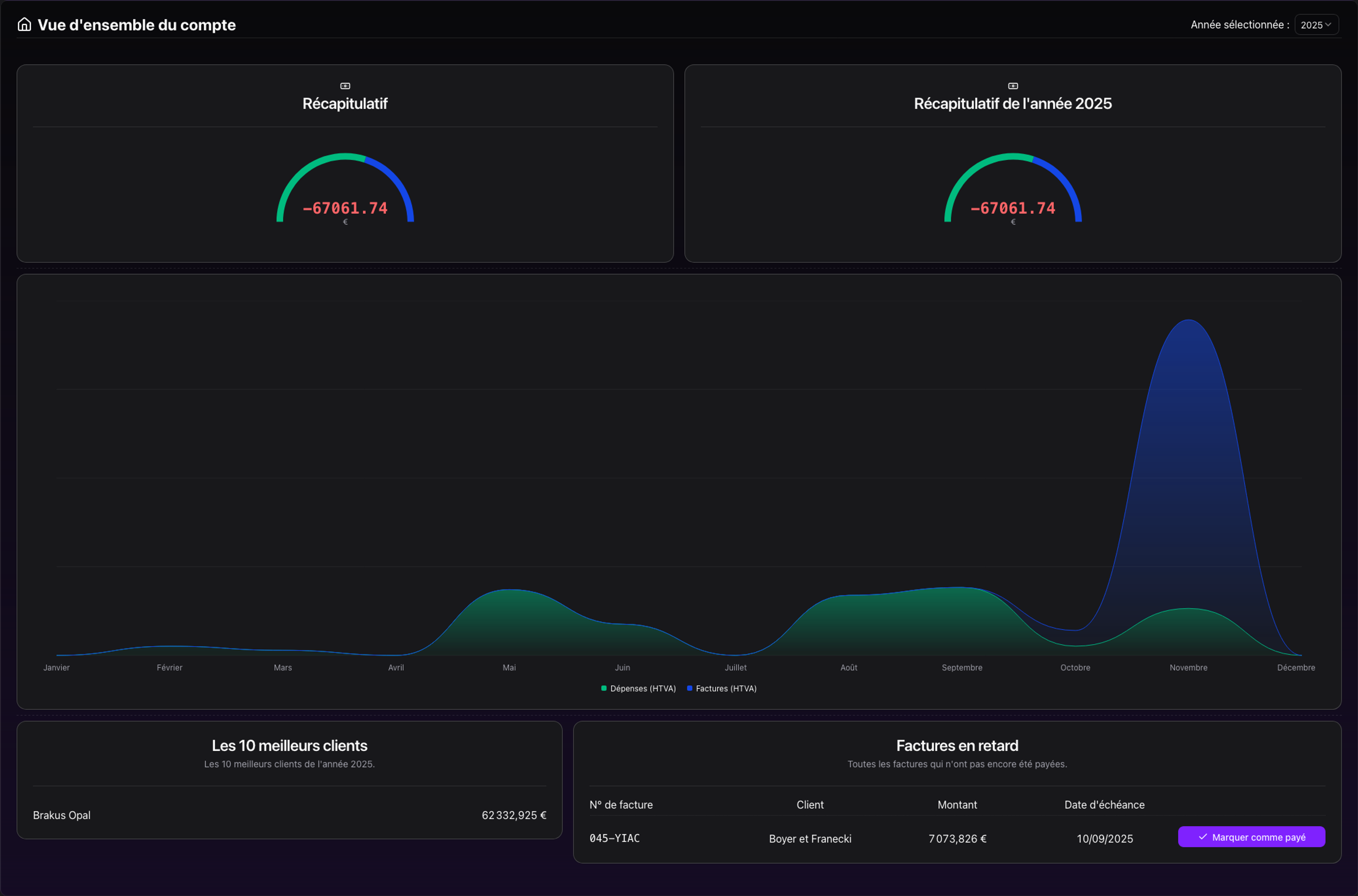Click green Dépenses (HTVA) legend square
1358x896 pixels.
[x=604, y=689]
